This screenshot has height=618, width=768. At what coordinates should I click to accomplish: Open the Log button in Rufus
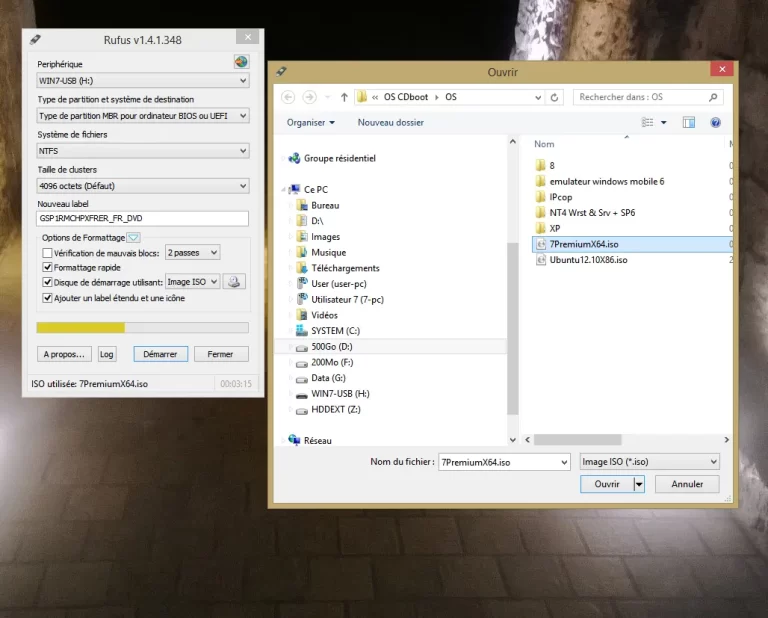point(106,354)
